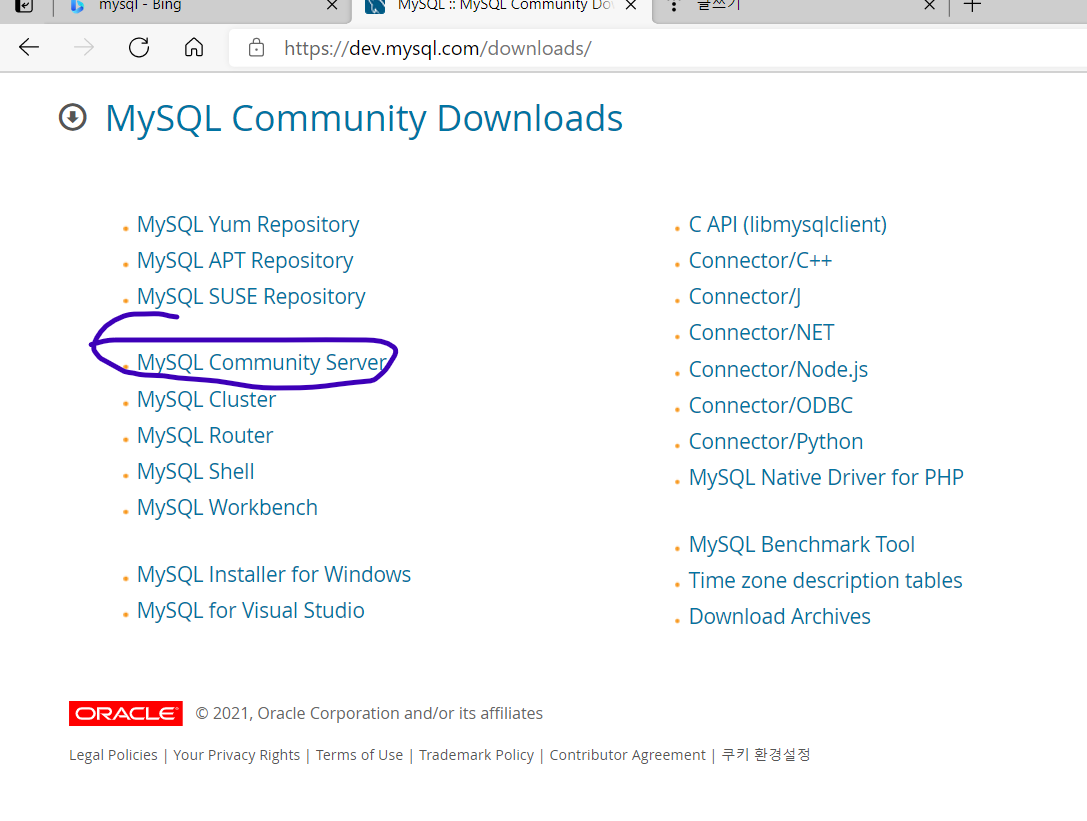Open MySQL for Visual Studio link
The width and height of the screenshot is (1087, 821).
250,611
